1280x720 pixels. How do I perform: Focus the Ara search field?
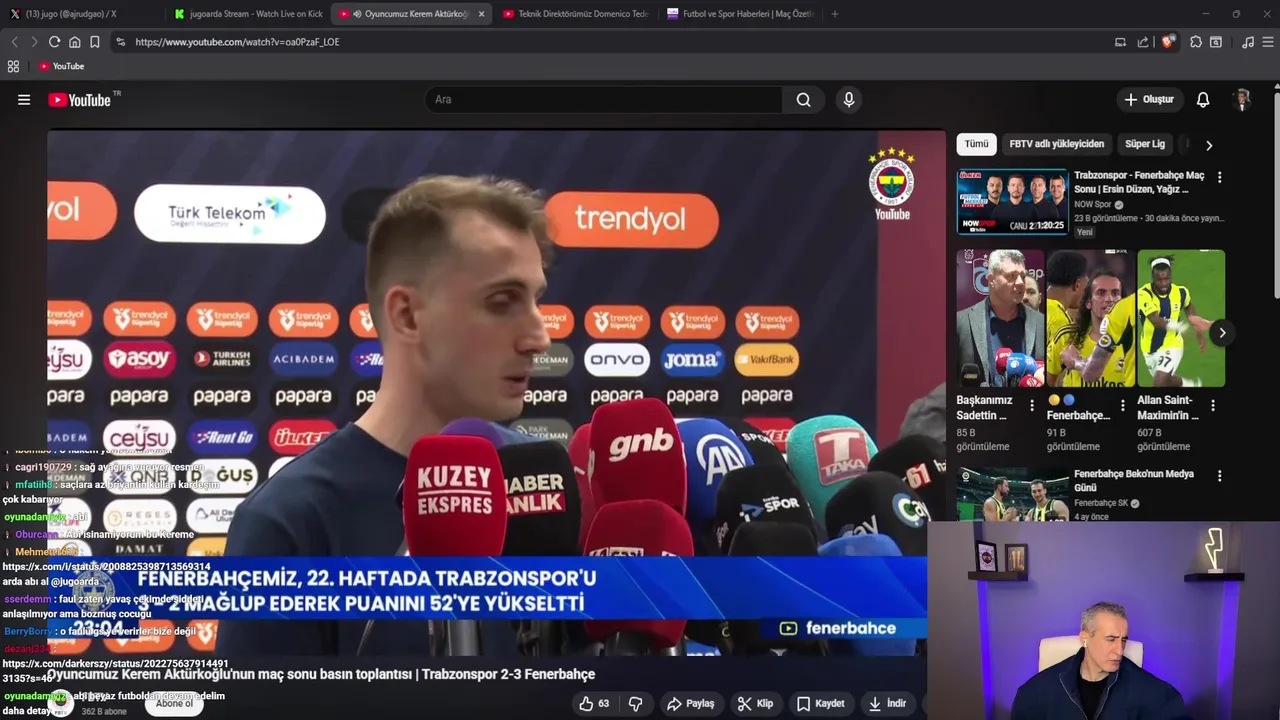pos(604,100)
